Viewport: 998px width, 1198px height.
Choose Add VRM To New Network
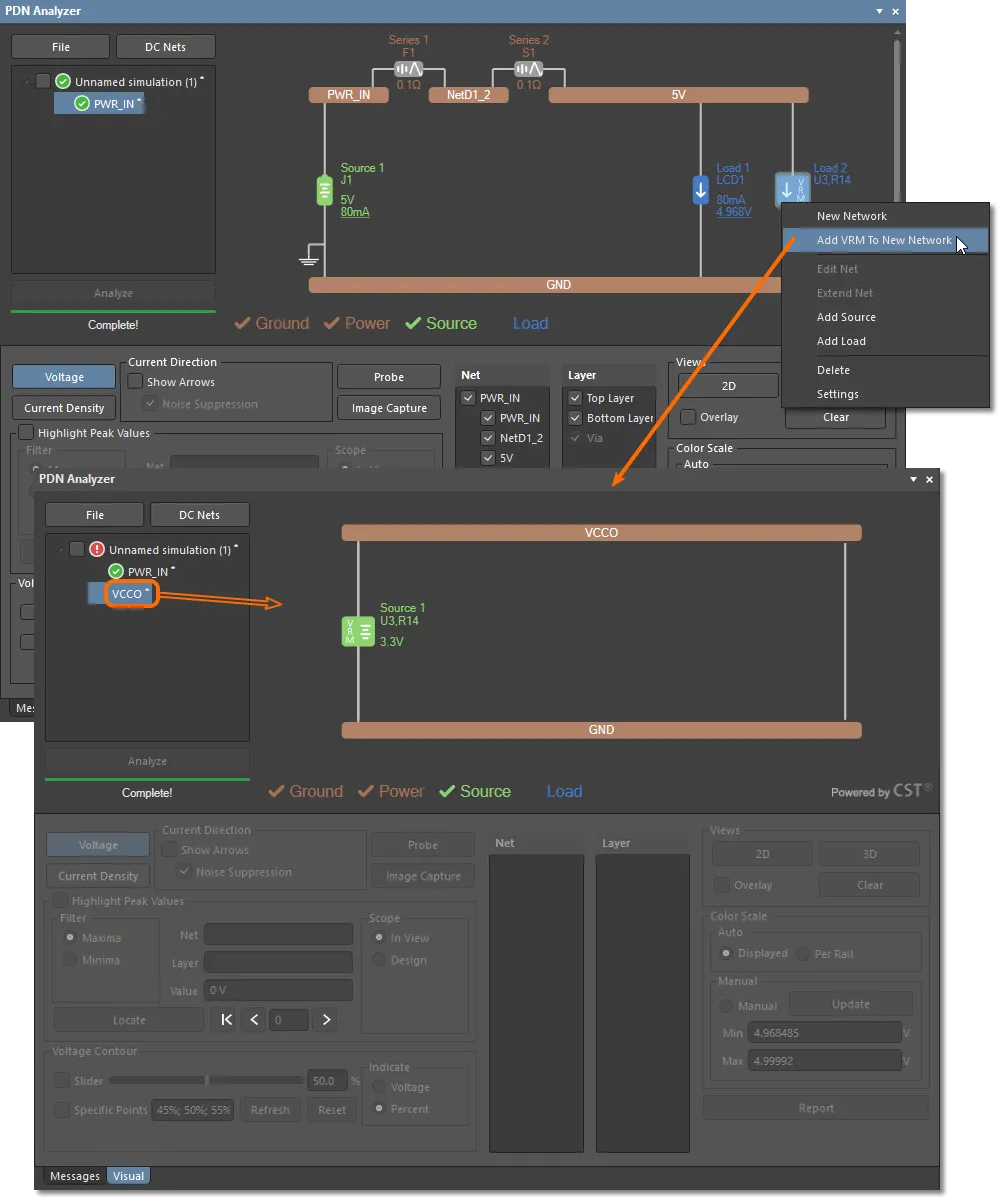[x=885, y=240]
